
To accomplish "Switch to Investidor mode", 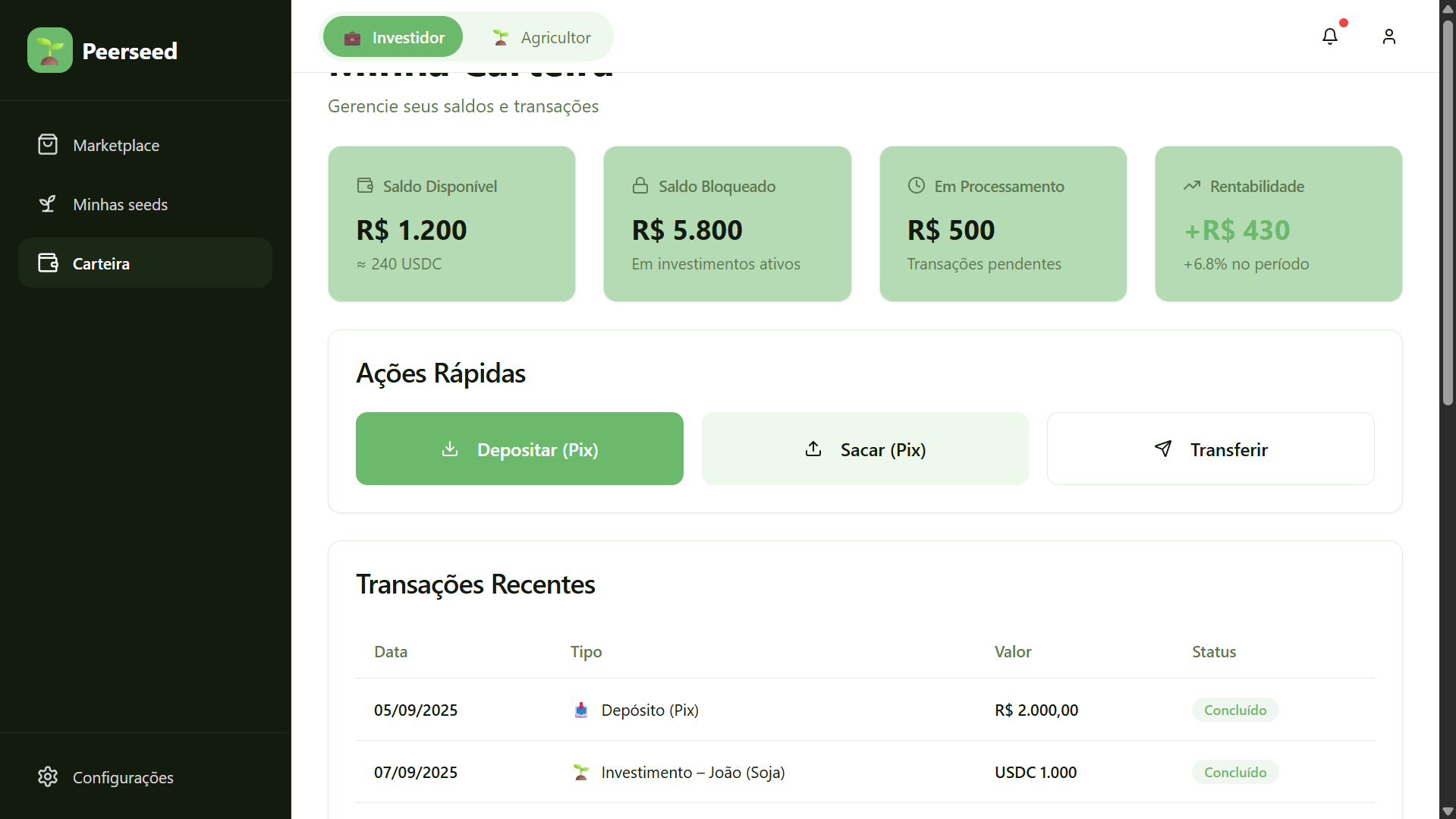I will point(393,37).
